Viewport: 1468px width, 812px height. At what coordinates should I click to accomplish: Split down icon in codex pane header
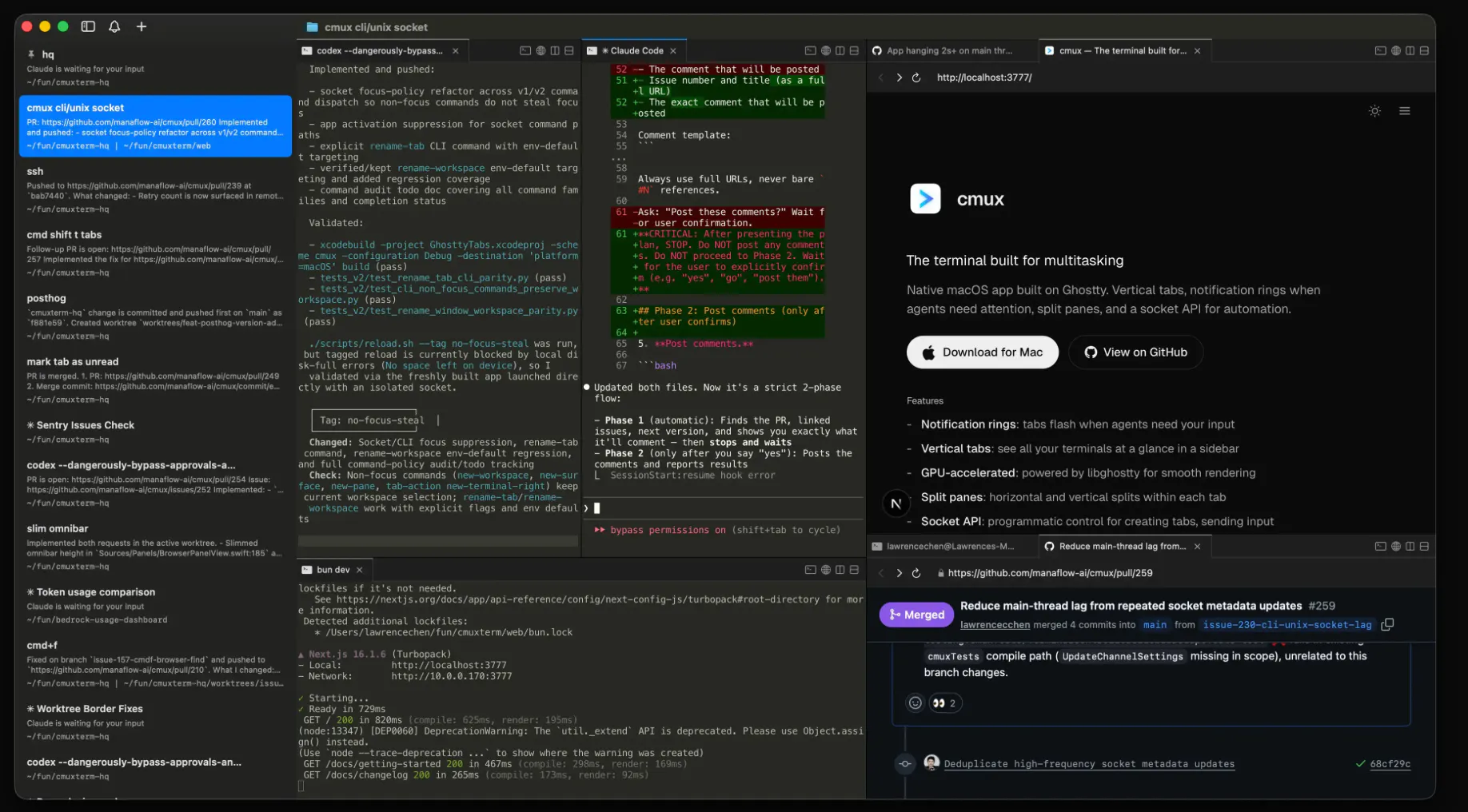(x=569, y=50)
